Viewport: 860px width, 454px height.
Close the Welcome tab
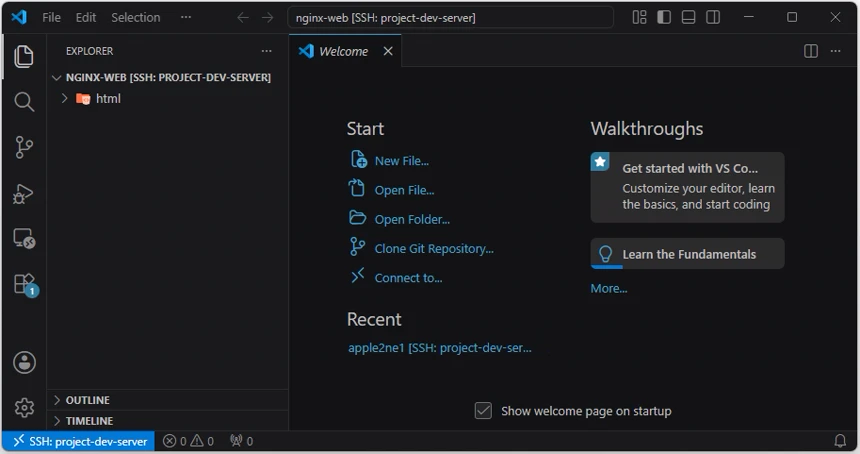point(388,51)
